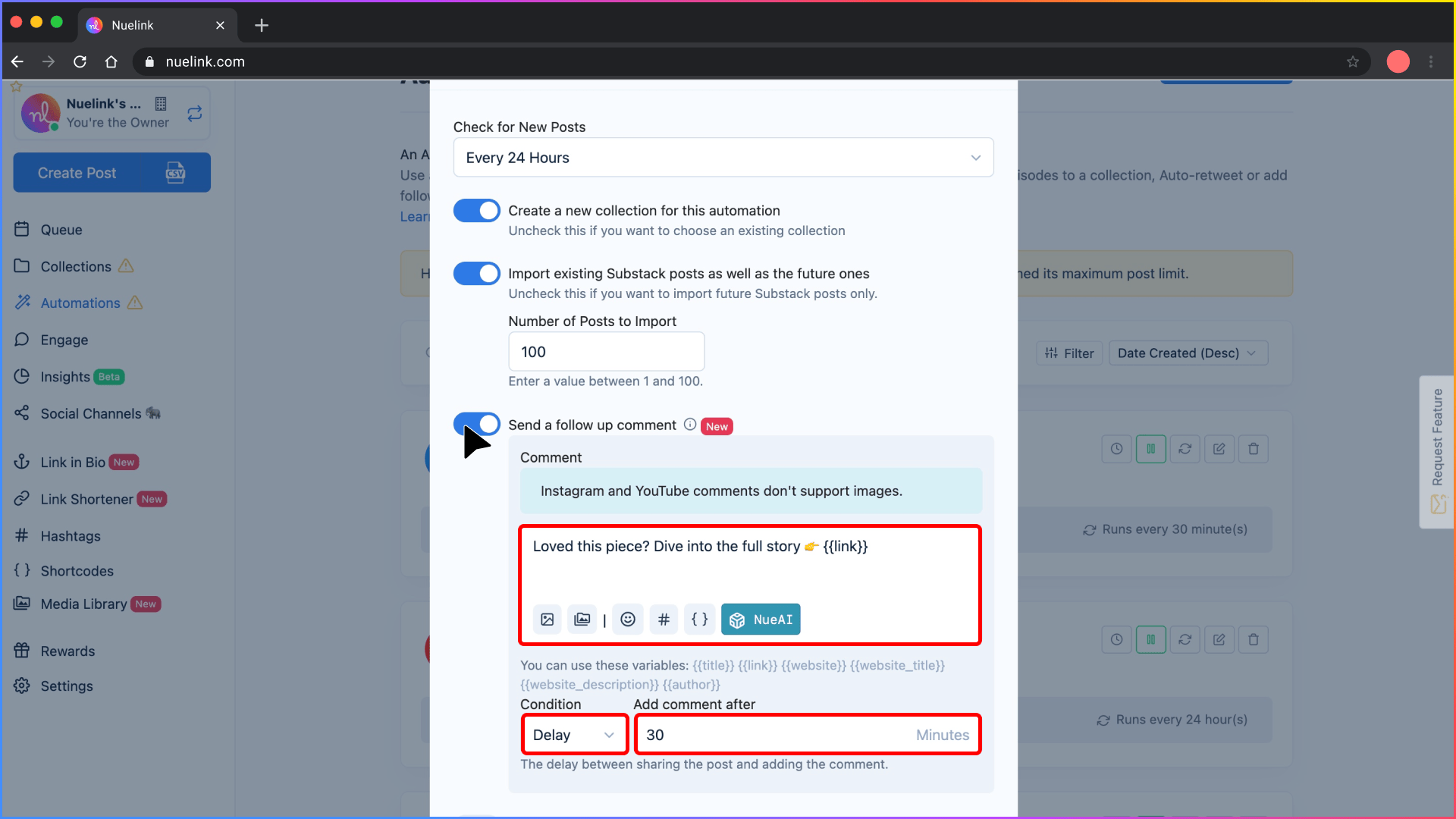This screenshot has height=819, width=1456.
Task: Click Nuelink's workspace avatar
Action: [40, 113]
